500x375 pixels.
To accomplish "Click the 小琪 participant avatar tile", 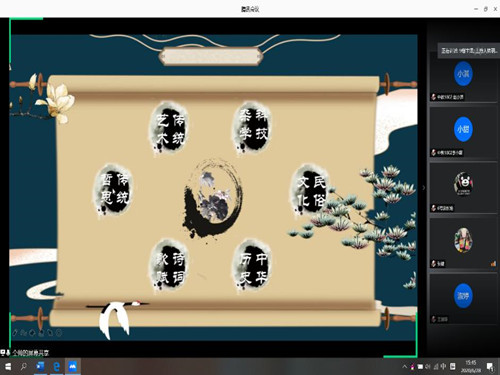I will tap(463, 74).
